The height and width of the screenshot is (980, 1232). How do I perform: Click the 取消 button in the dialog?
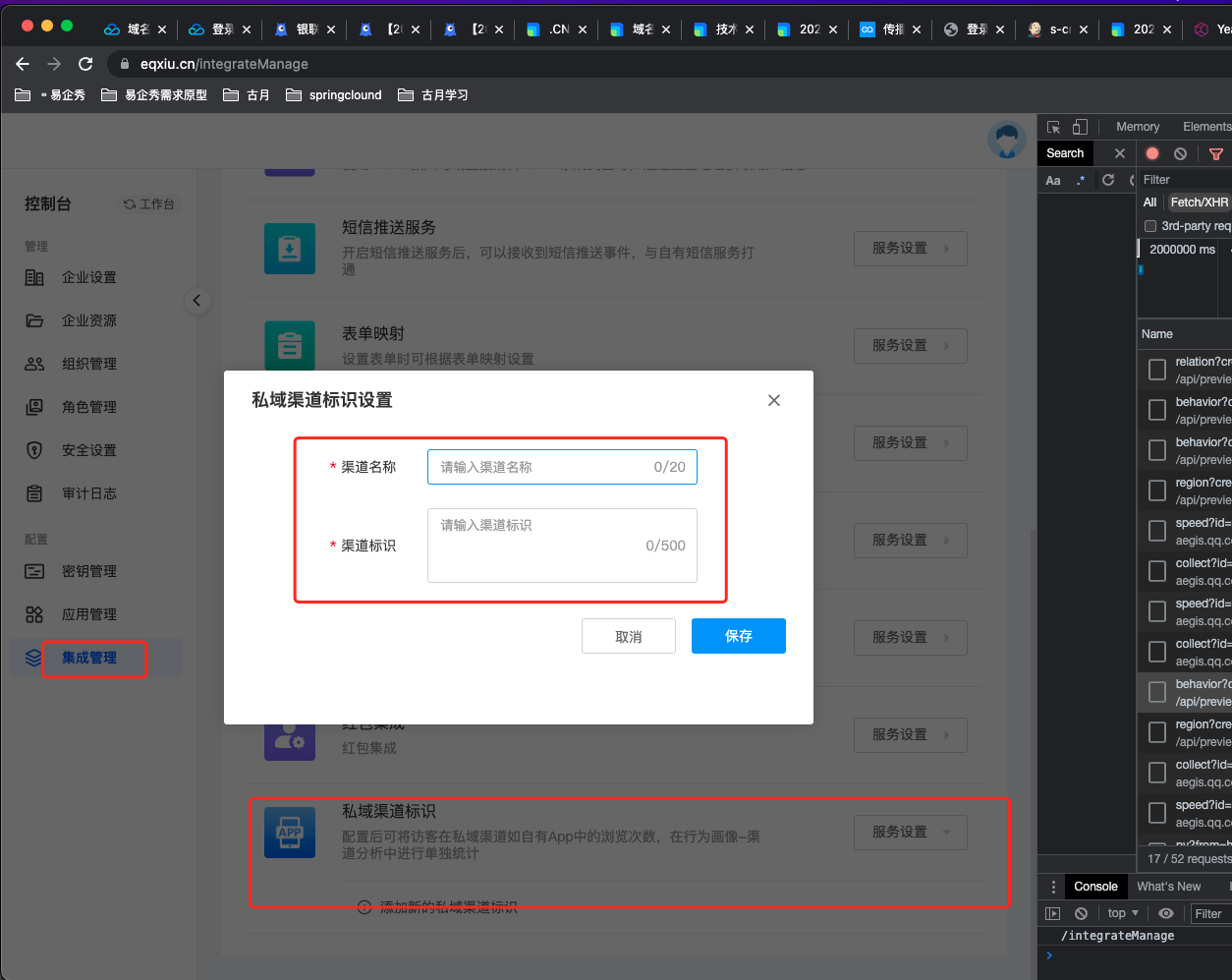(628, 636)
